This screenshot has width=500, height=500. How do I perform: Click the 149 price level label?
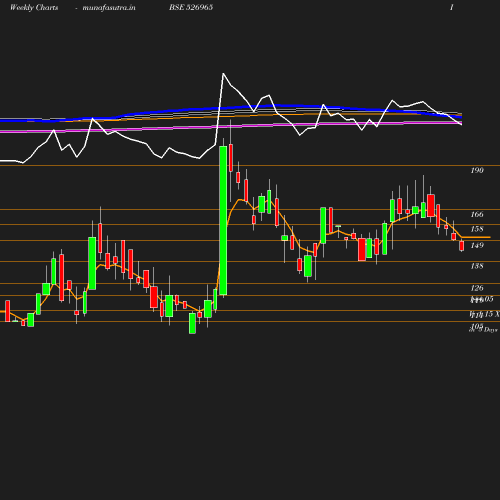tap(477, 245)
